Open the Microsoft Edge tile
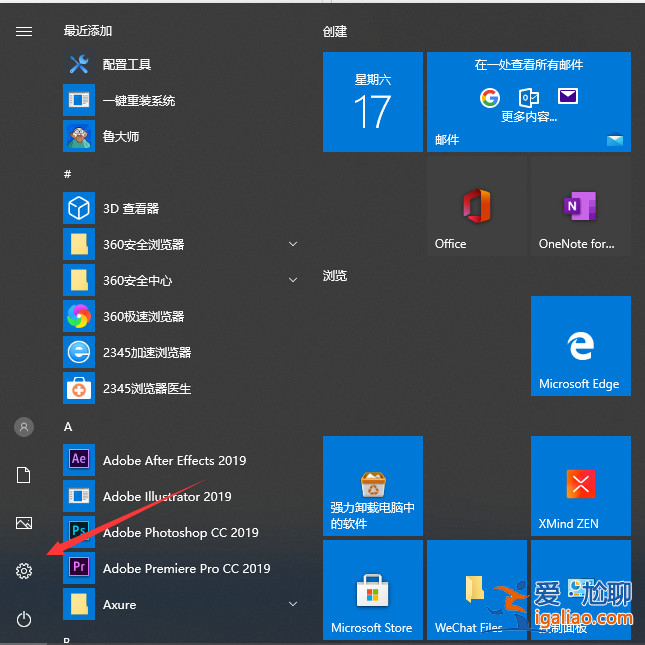645x645 pixels. 581,346
